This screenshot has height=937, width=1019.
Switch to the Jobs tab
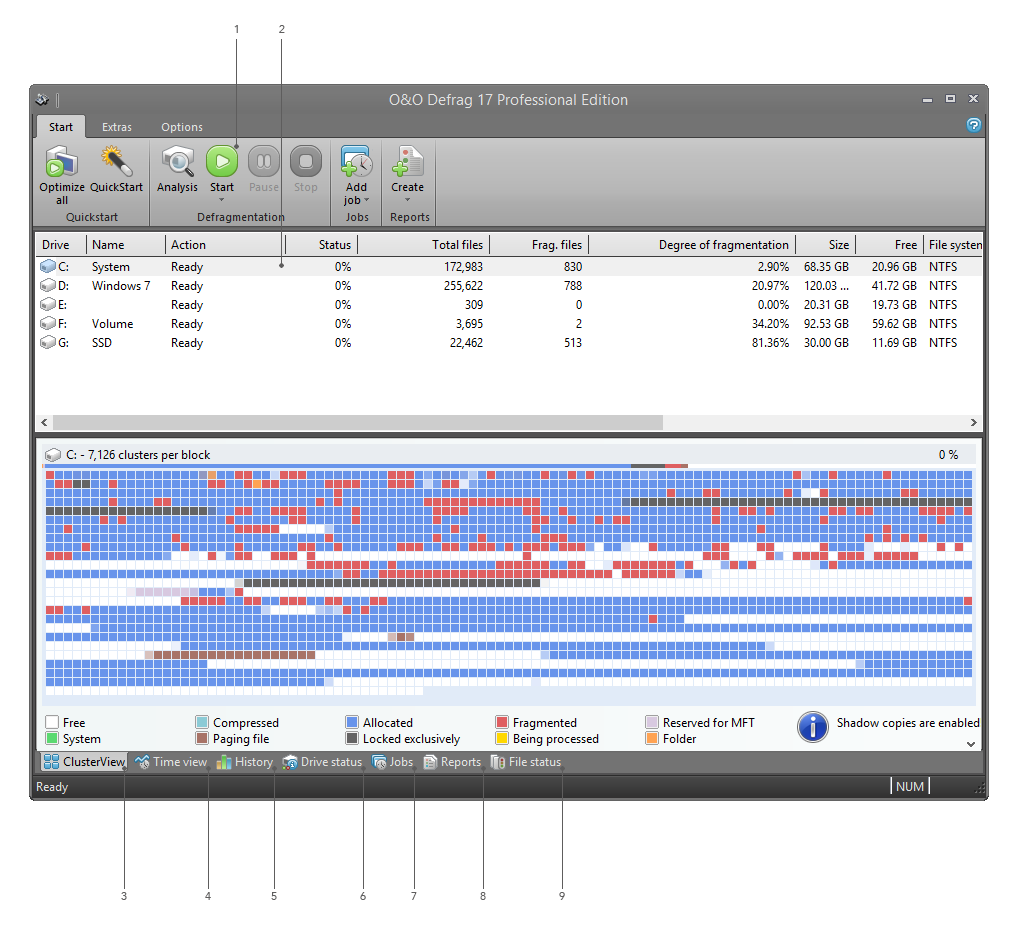coord(392,762)
